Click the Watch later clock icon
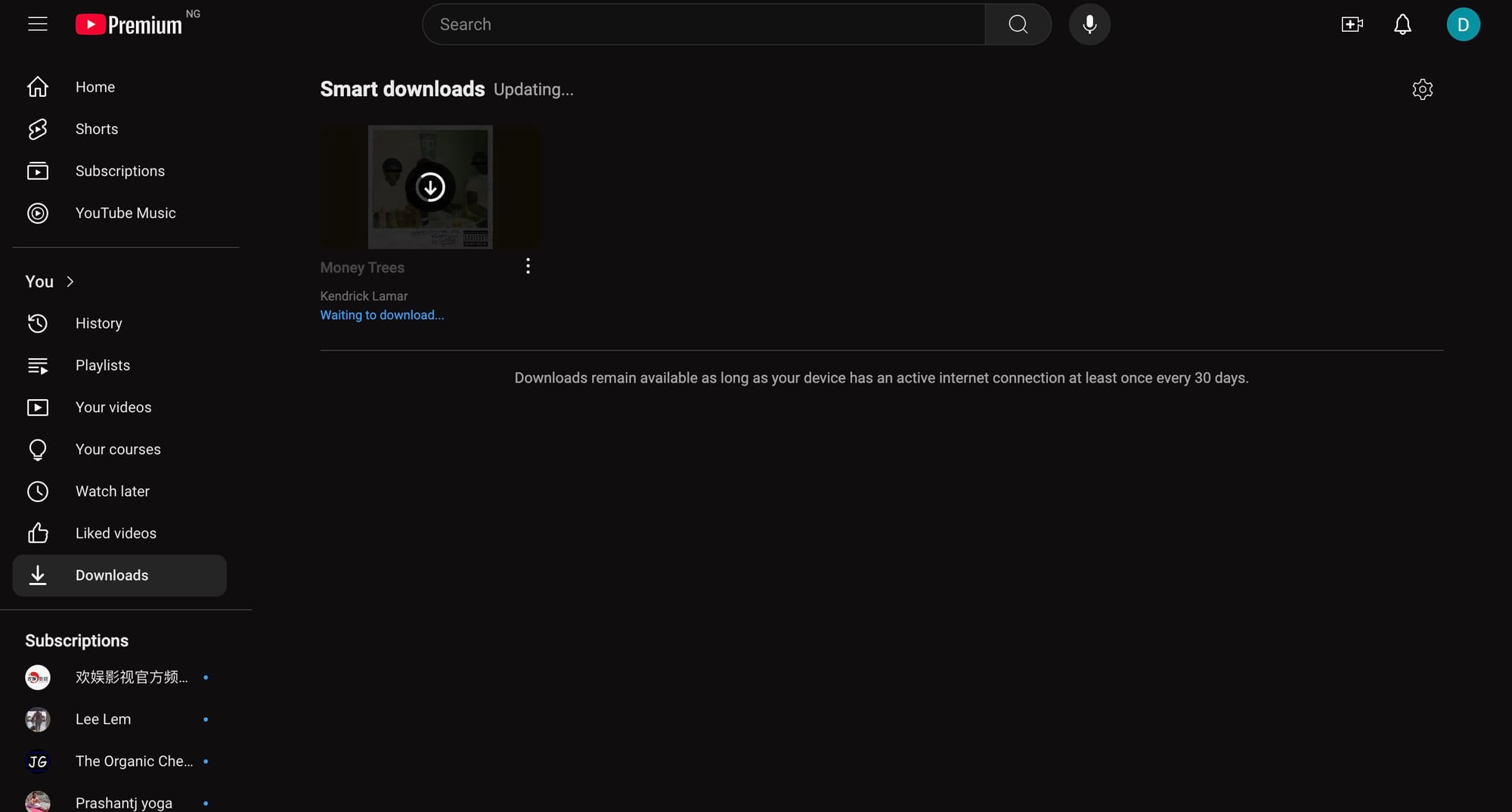 click(38, 491)
